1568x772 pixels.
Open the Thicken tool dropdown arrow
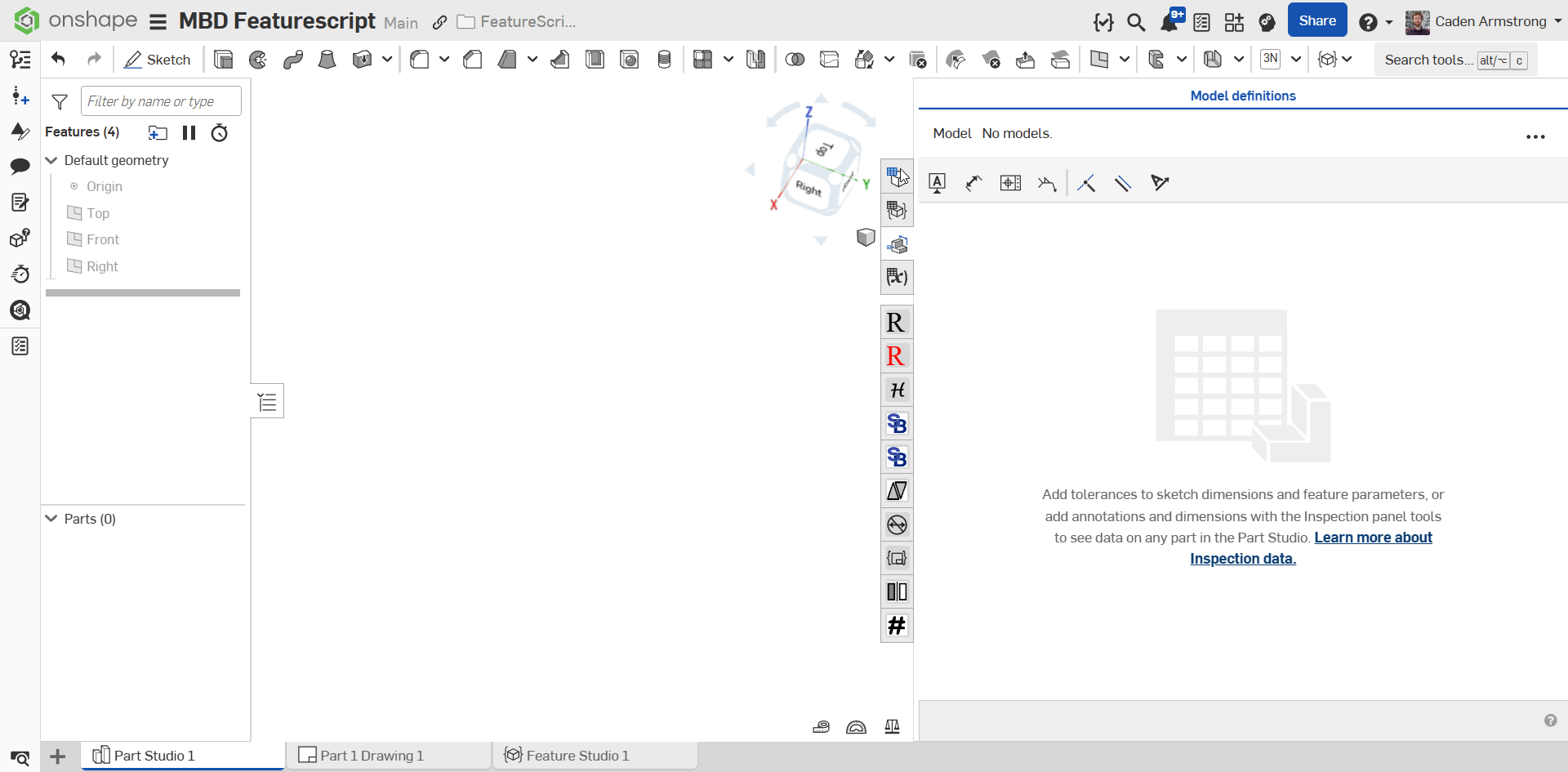pyautogui.click(x=387, y=60)
